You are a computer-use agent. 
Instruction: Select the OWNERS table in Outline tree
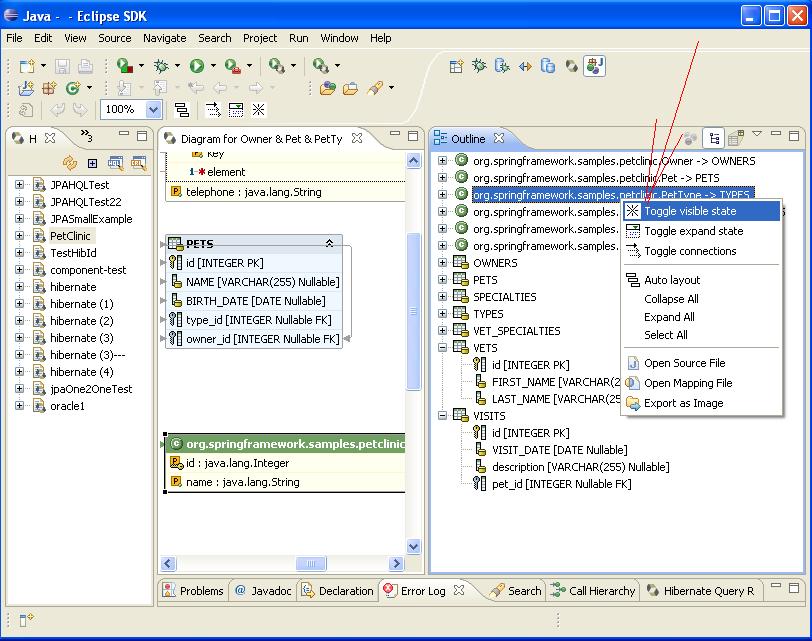coord(495,263)
